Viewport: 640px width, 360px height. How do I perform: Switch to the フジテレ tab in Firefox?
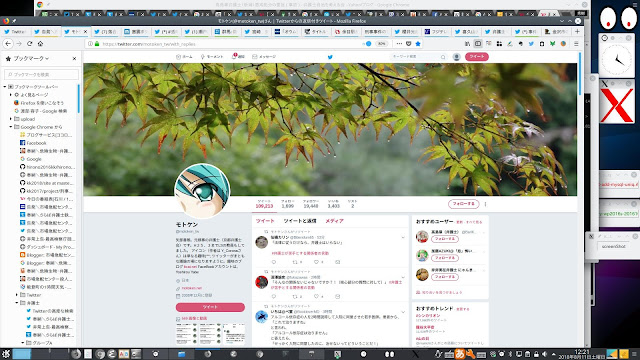436,31
